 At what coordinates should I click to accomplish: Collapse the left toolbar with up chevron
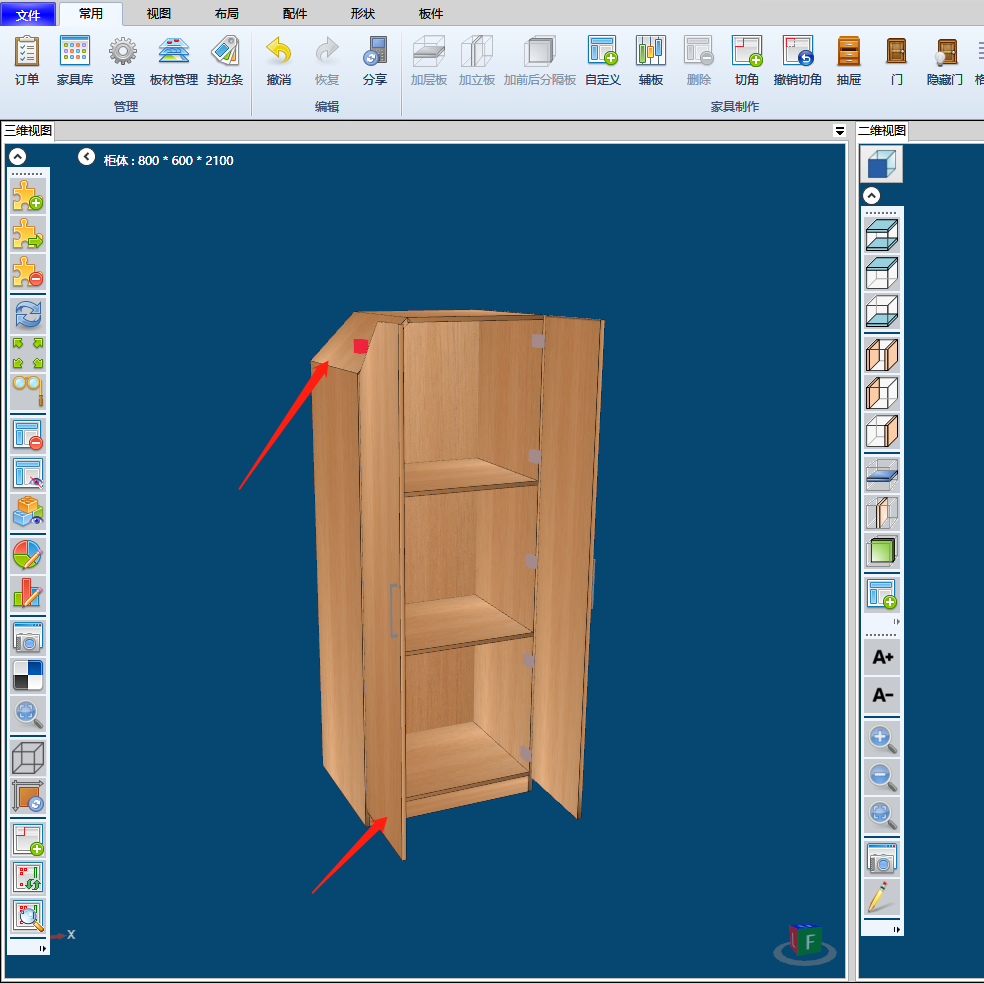click(16, 157)
